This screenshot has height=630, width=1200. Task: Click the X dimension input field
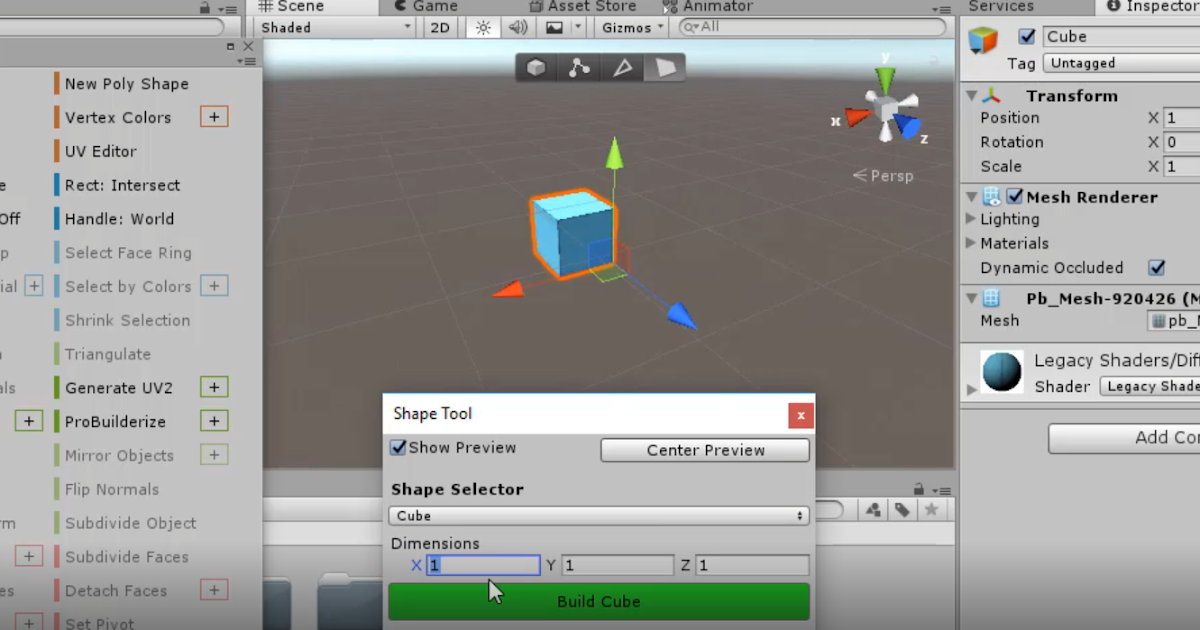coord(483,565)
